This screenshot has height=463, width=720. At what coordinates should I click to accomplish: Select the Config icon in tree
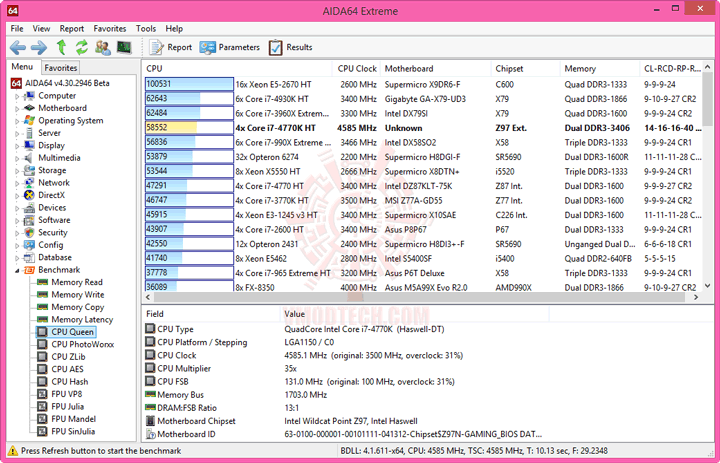pyautogui.click(x=29, y=245)
